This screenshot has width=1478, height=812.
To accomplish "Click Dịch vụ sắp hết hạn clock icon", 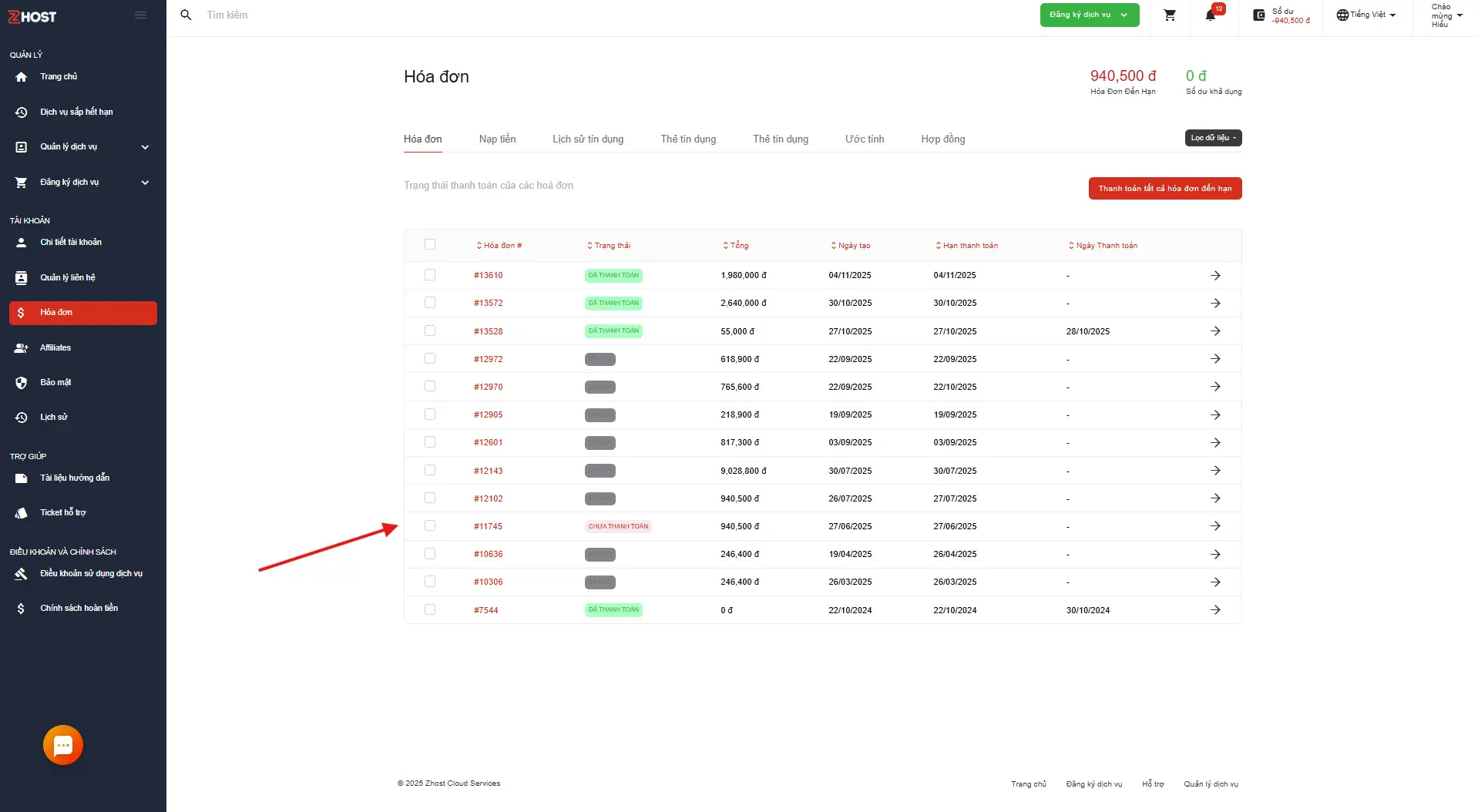I will coord(22,112).
